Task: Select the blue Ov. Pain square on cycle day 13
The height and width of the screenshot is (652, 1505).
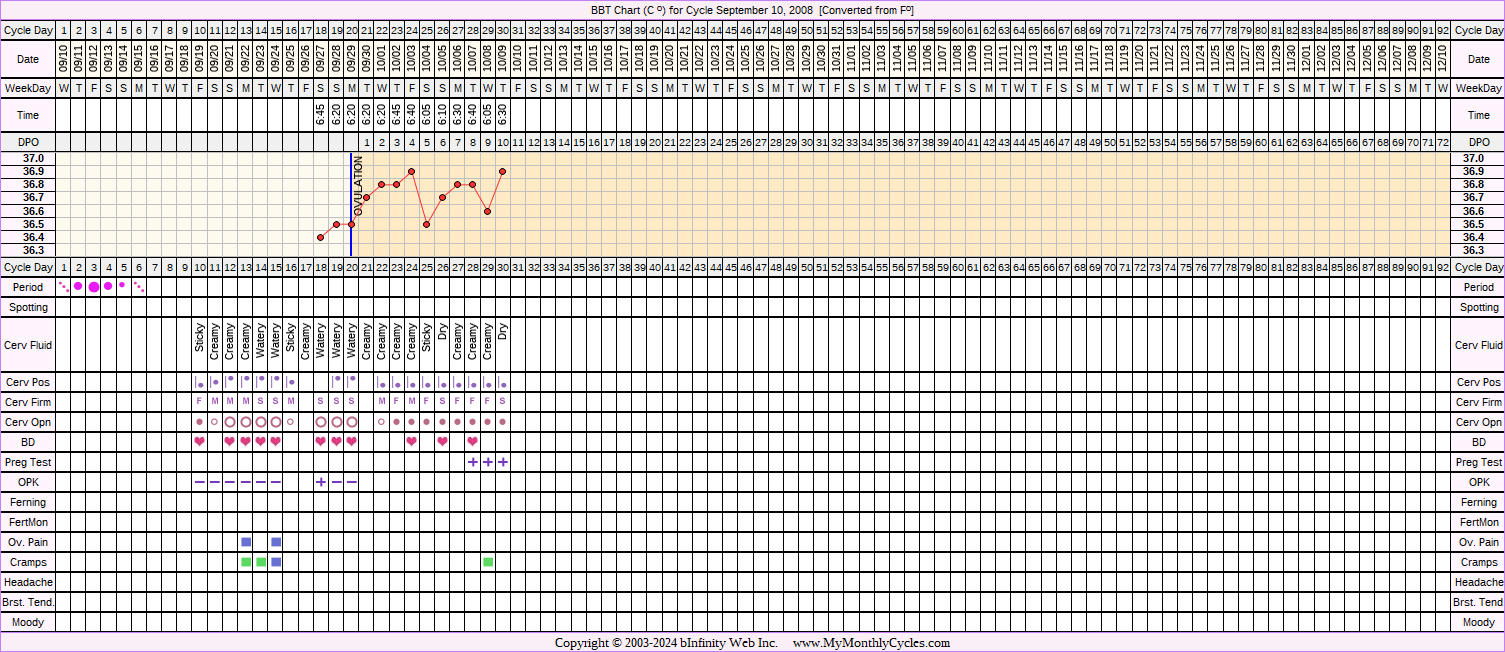Action: 246,542
